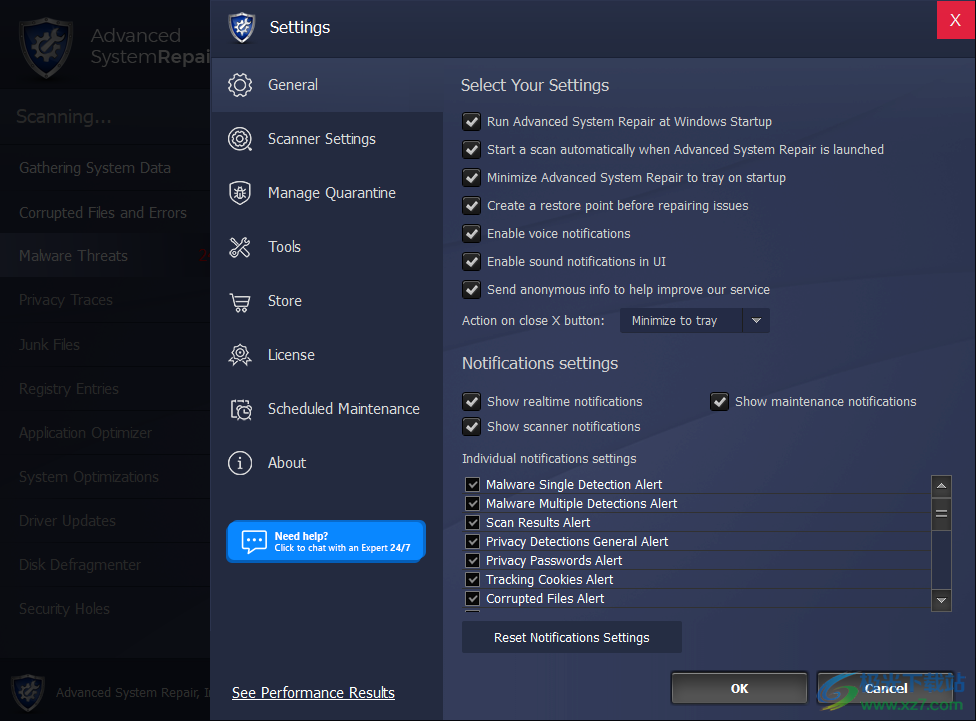Select Junk Files in main window

click(105, 344)
